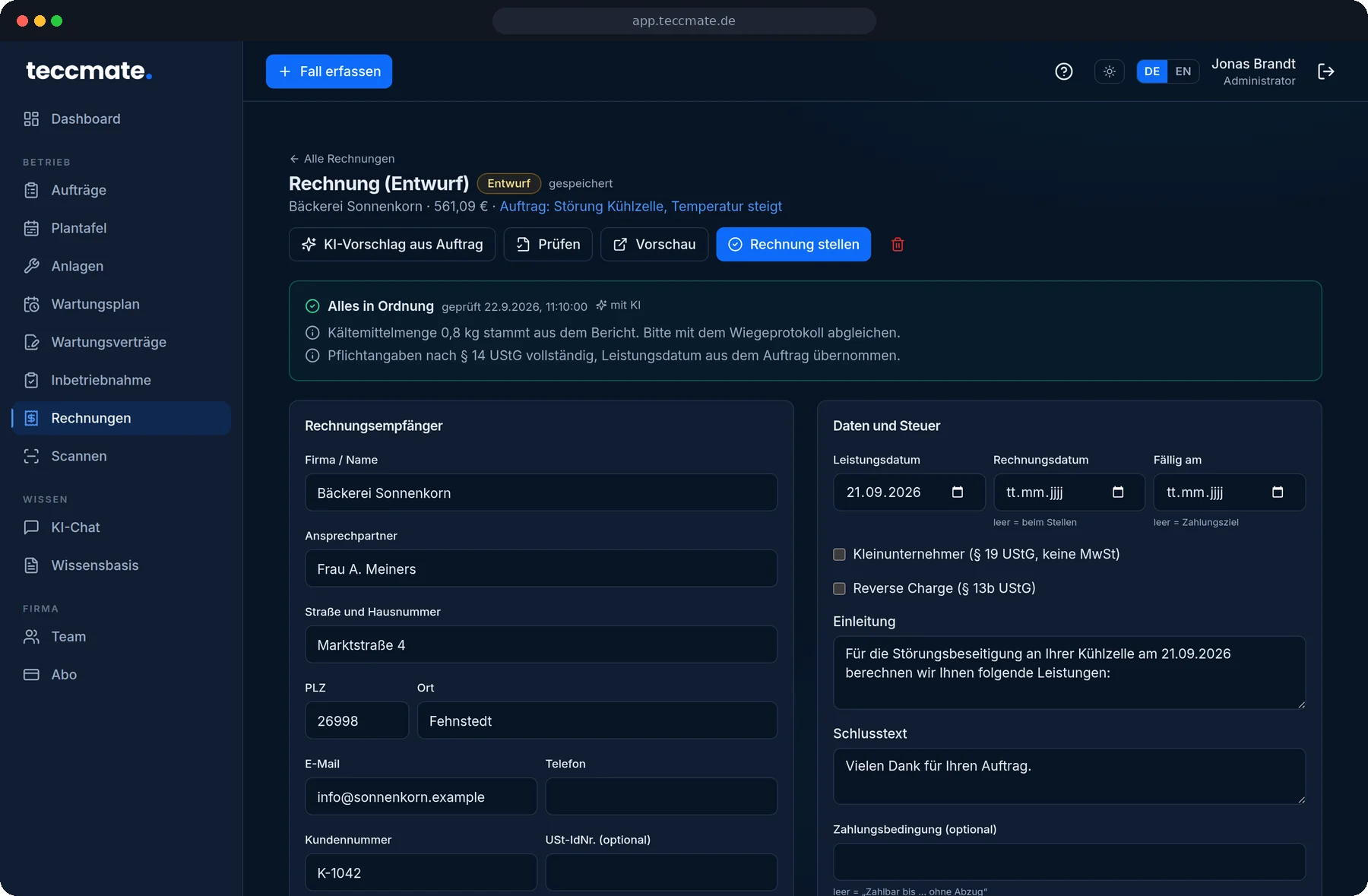The image size is (1368, 896).
Task: Click the logout icon next to Jonas Brandt
Action: (x=1326, y=71)
